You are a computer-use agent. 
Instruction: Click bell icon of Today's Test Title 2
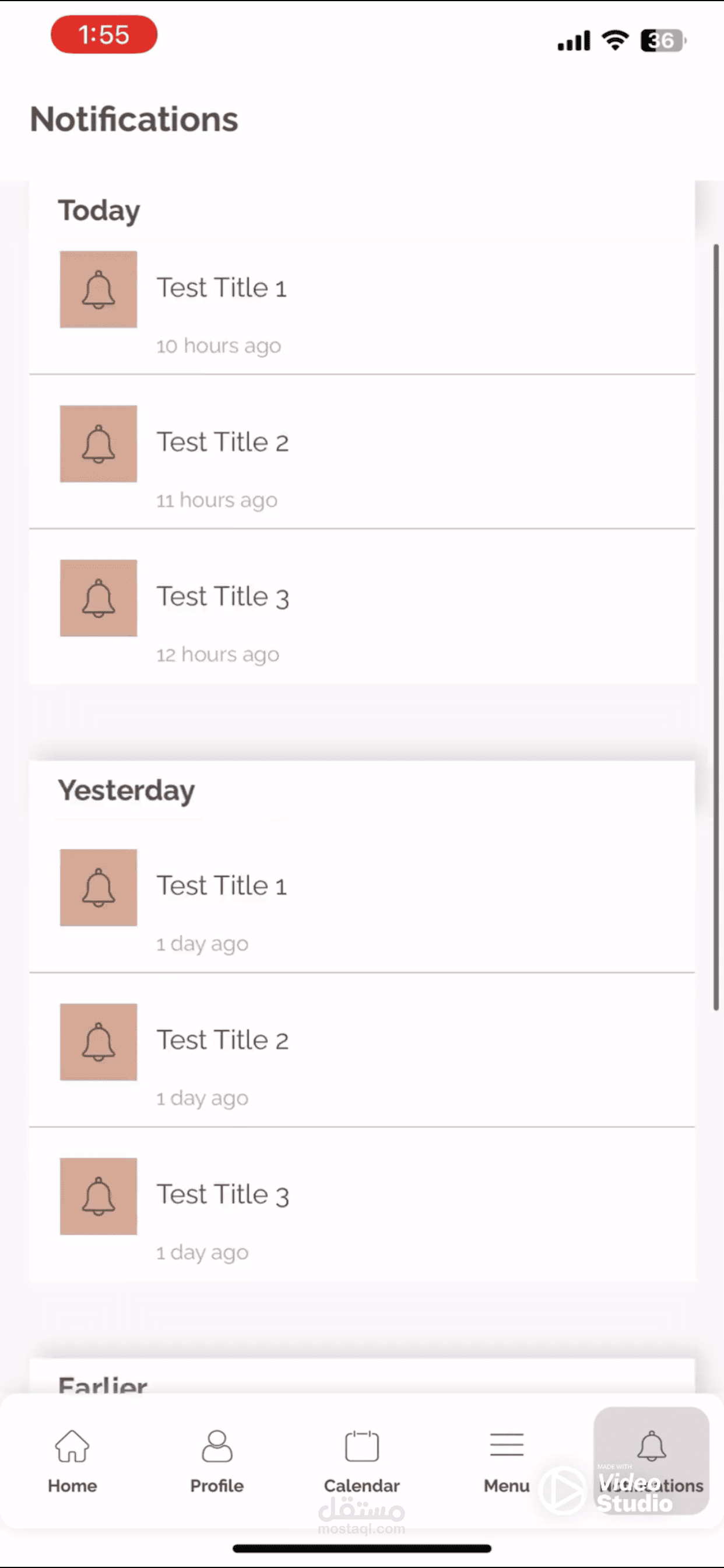pos(99,444)
